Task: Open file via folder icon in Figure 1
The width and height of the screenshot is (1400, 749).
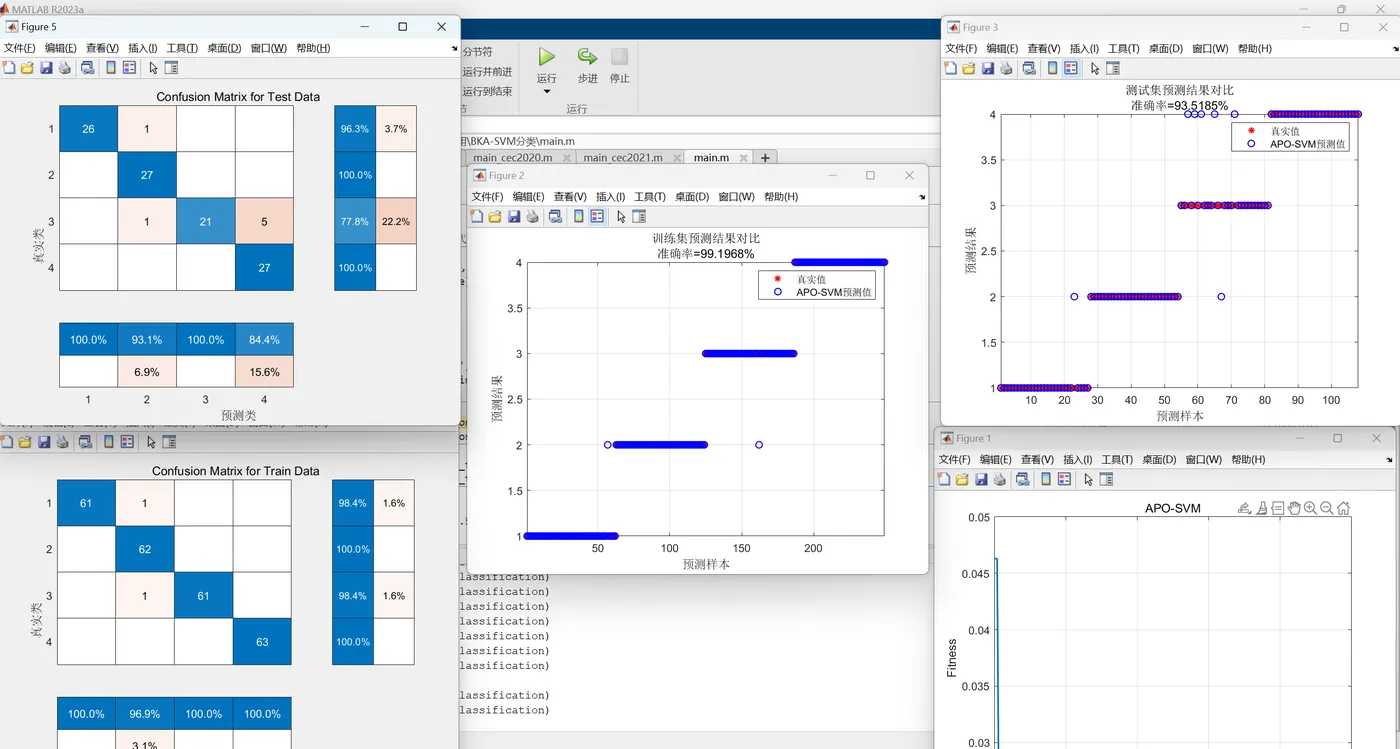Action: point(962,479)
